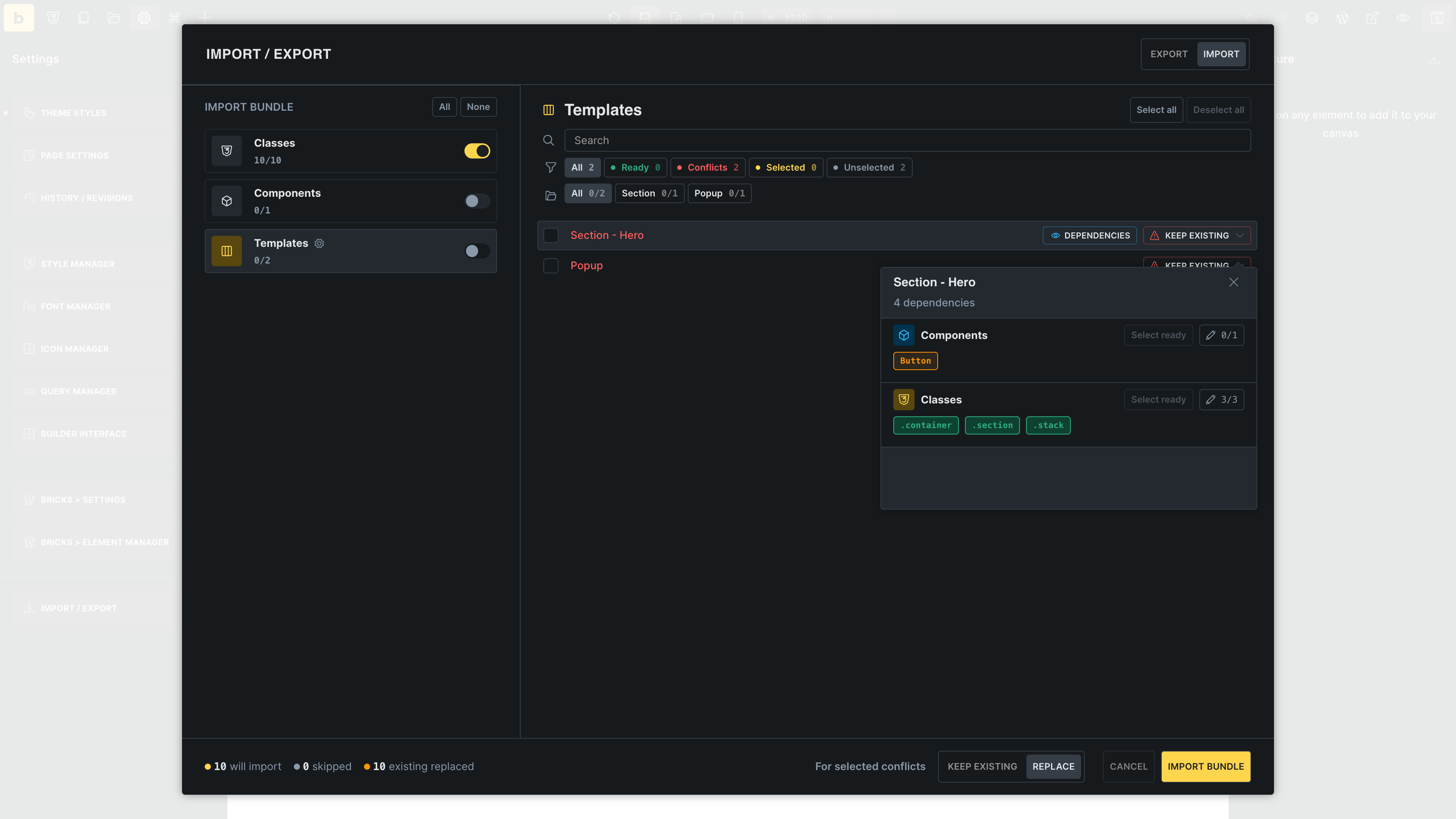Open the CSS classes icon in the top toolbar
Viewport: 1456px width, 819px height.
(x=53, y=17)
